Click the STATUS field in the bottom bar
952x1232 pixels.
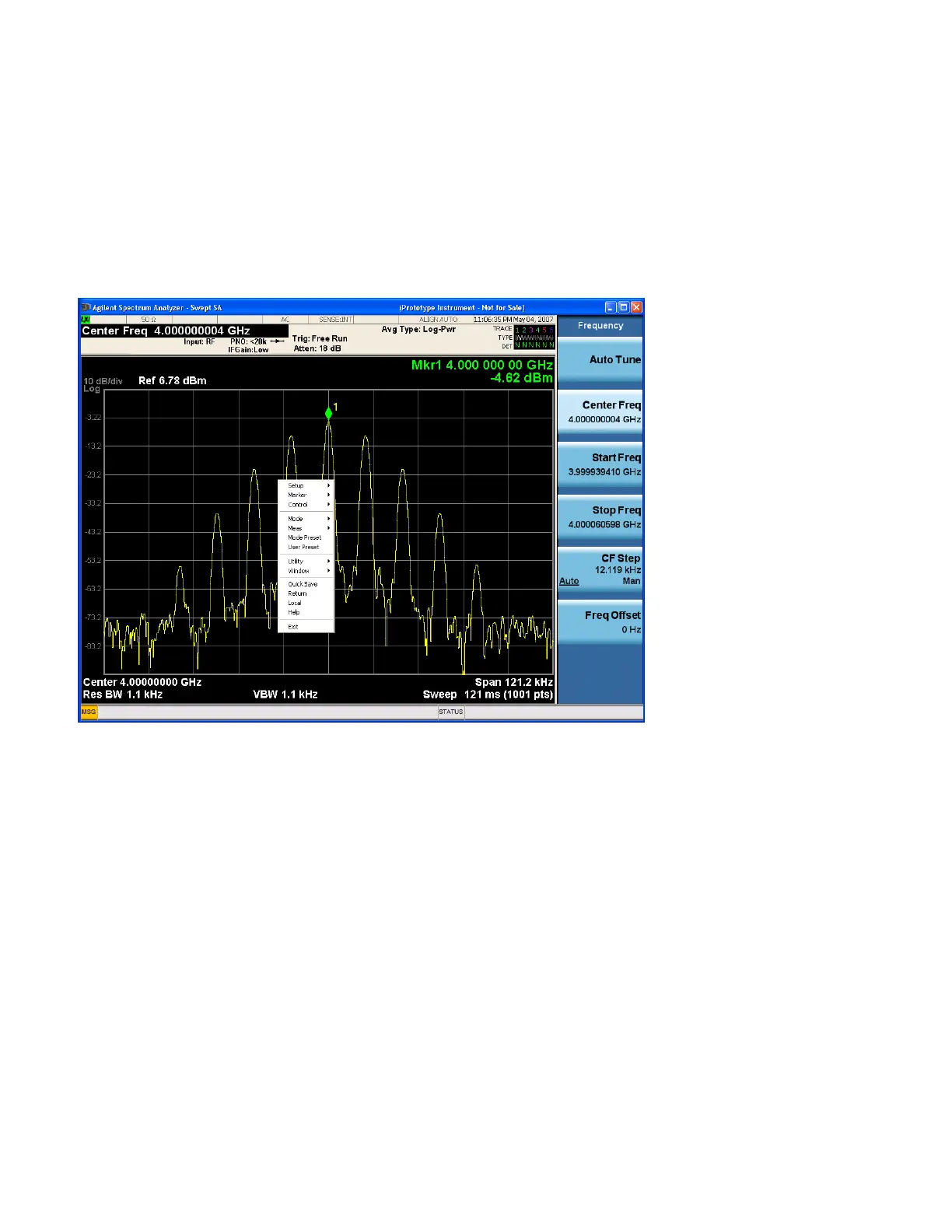[451, 712]
